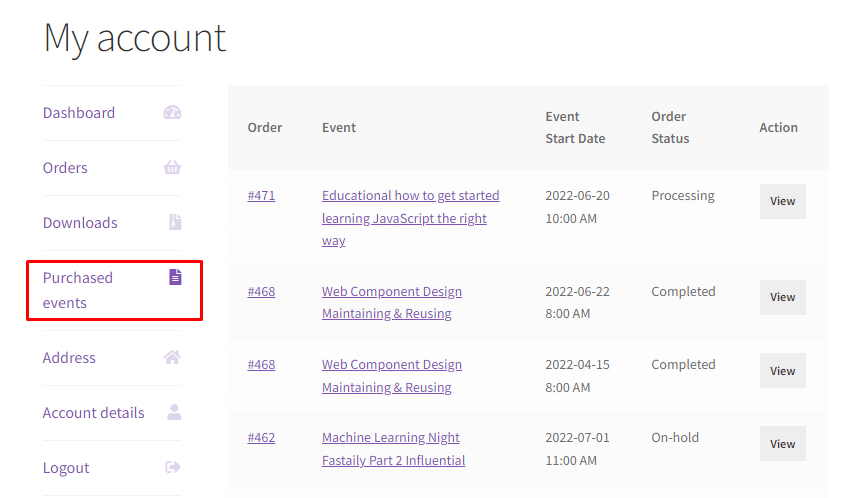View the order starting 2022-04-15
The height and width of the screenshot is (498, 868).
click(x=782, y=371)
